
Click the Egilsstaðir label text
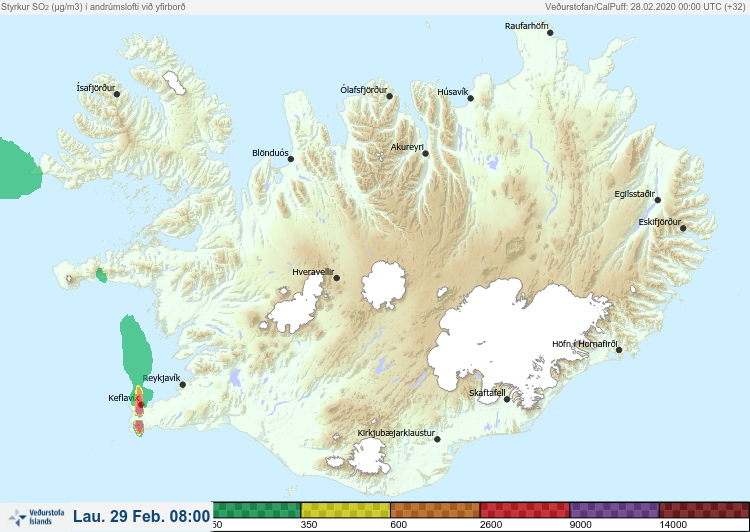[x=634, y=194]
